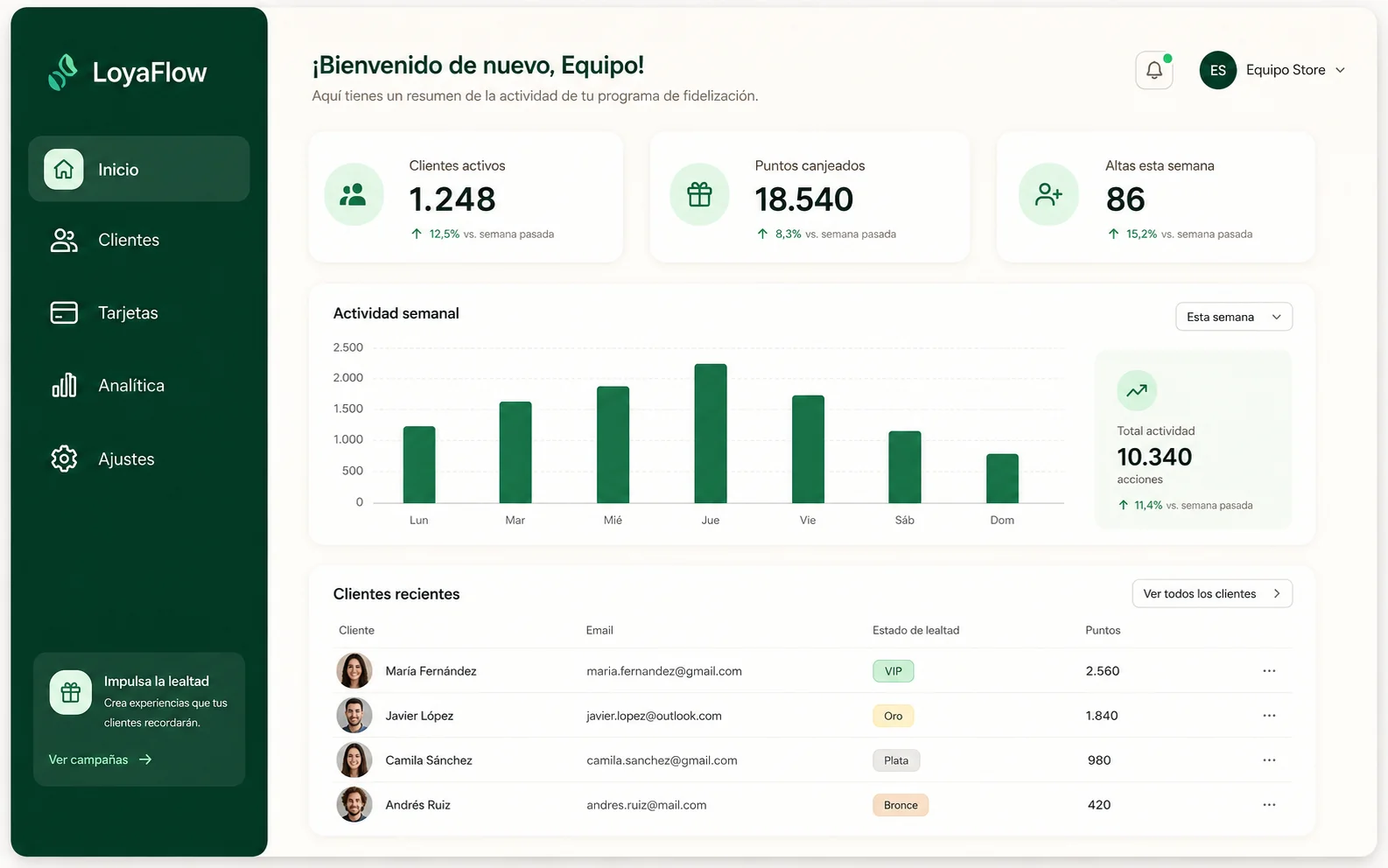Open more options for Camila Sánchez
Screen dimensions: 1388x868
click(1269, 760)
